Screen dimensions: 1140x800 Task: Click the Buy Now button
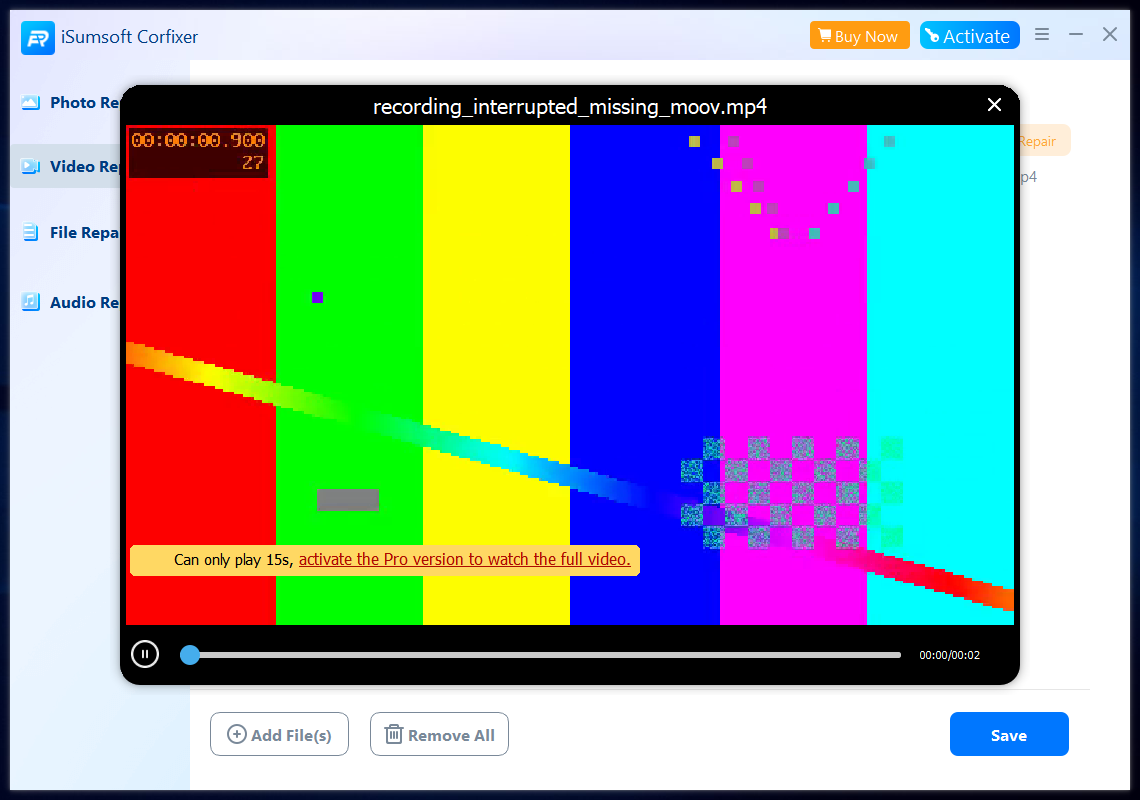pyautogui.click(x=859, y=36)
